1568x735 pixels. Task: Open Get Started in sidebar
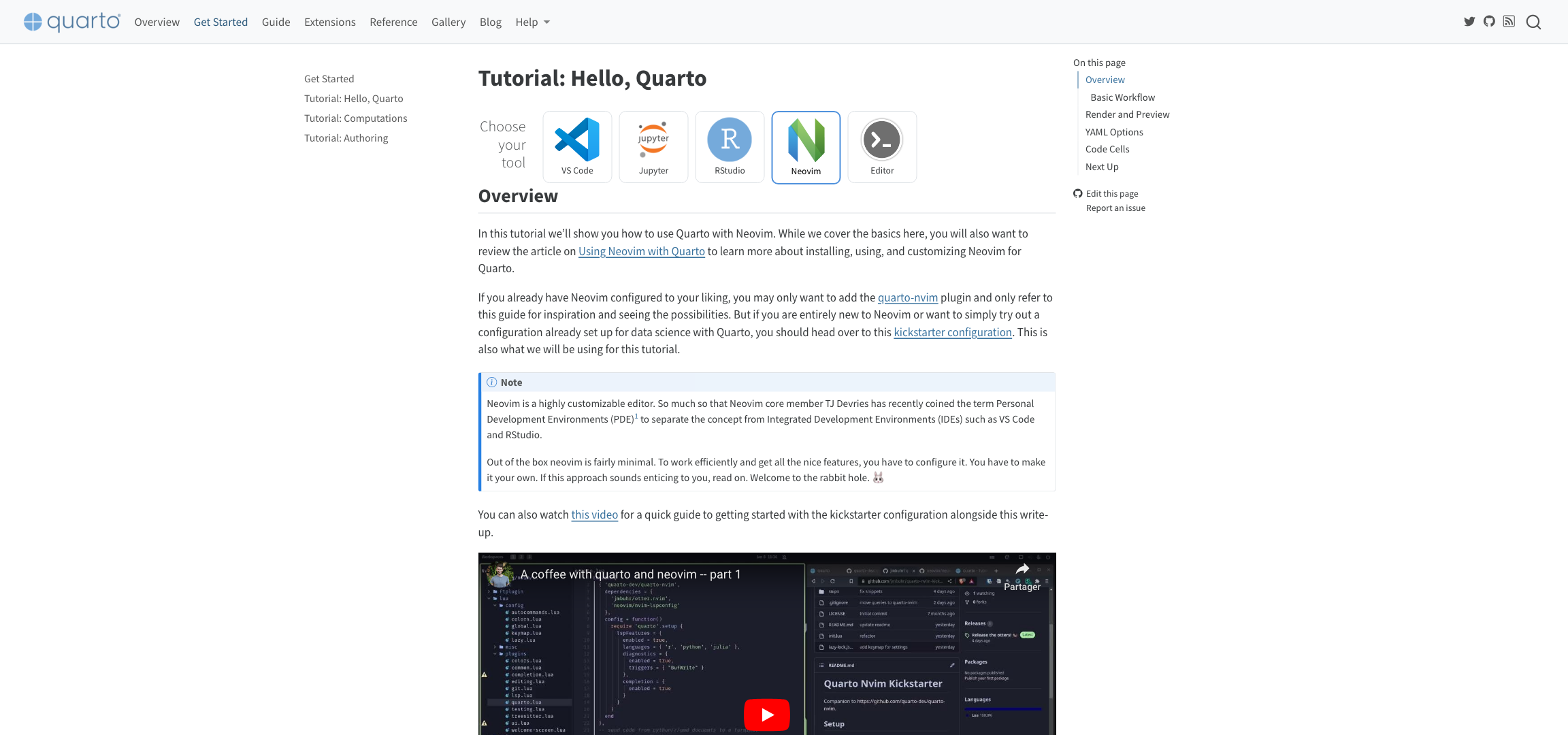(x=329, y=79)
